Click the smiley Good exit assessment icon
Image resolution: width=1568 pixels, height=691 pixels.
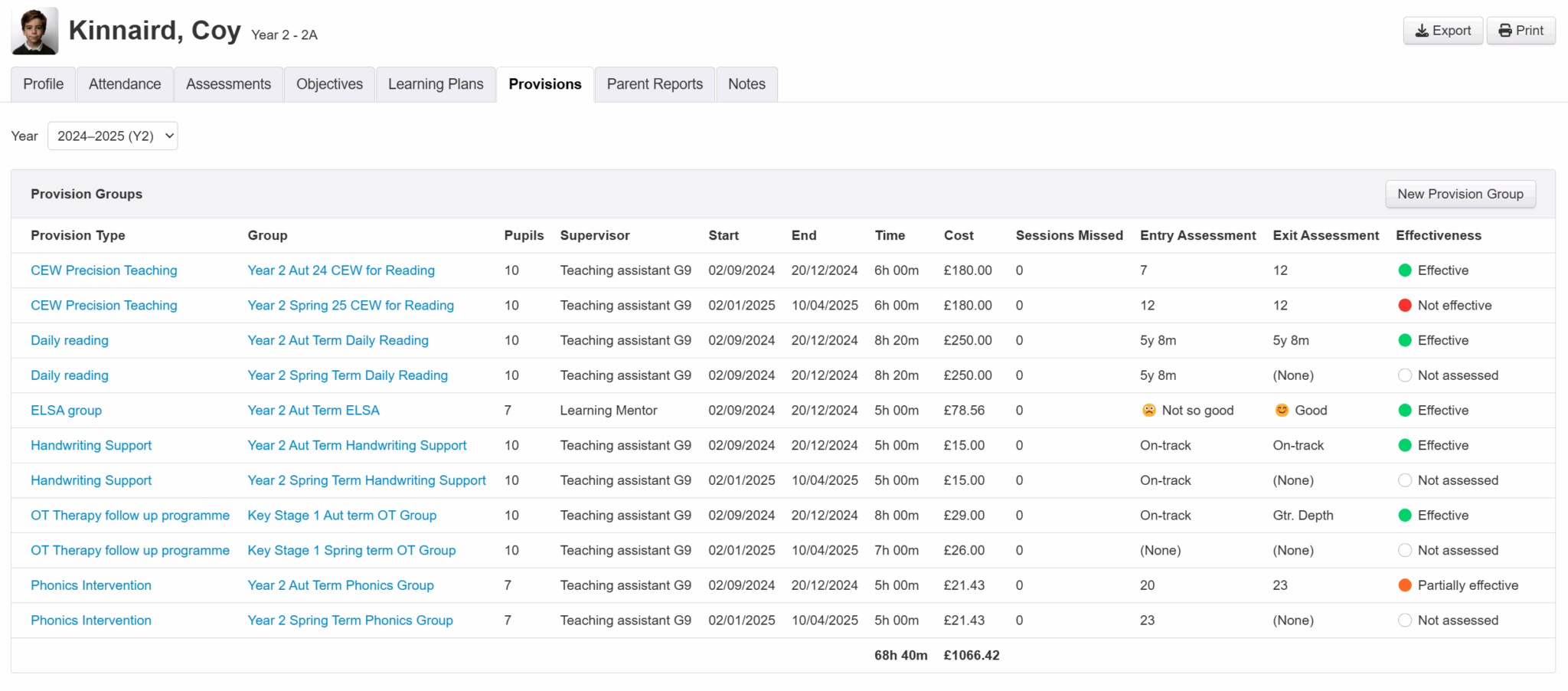click(1282, 411)
